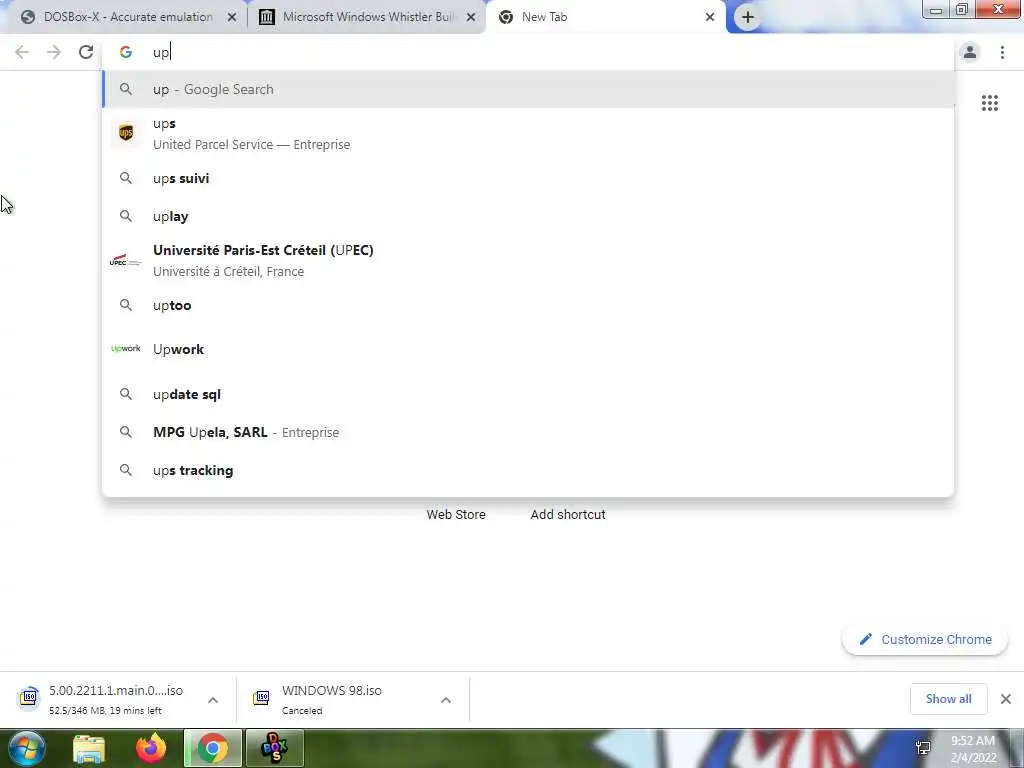Open the 5.00.2211.1.main iso download item
1024x768 pixels.
[101, 699]
